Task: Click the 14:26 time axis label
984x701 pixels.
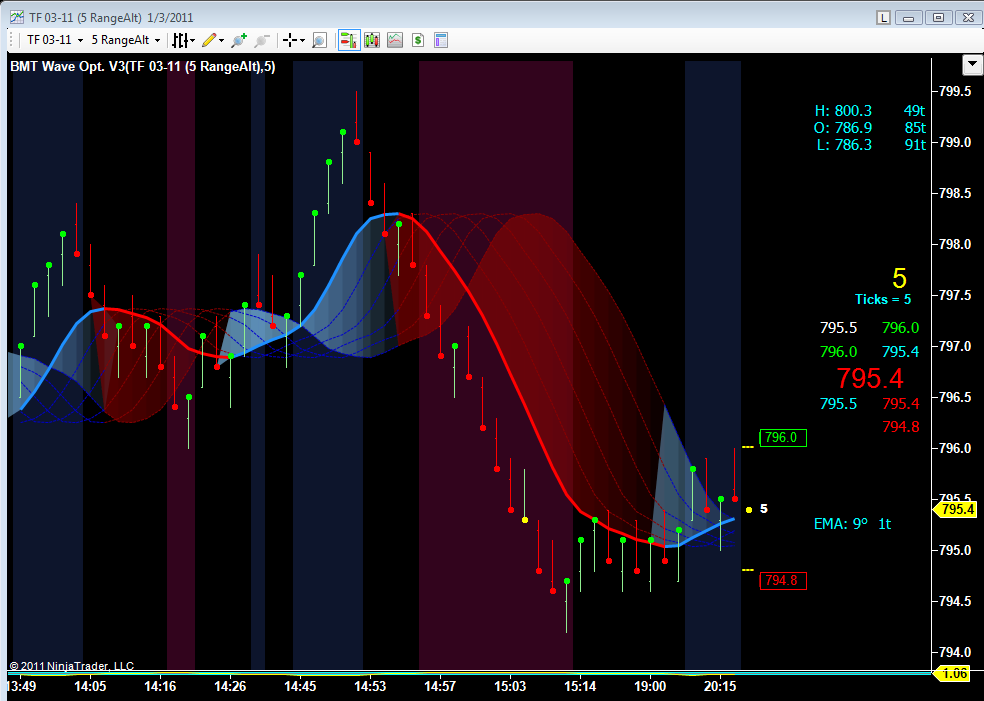Action: pyautogui.click(x=231, y=688)
